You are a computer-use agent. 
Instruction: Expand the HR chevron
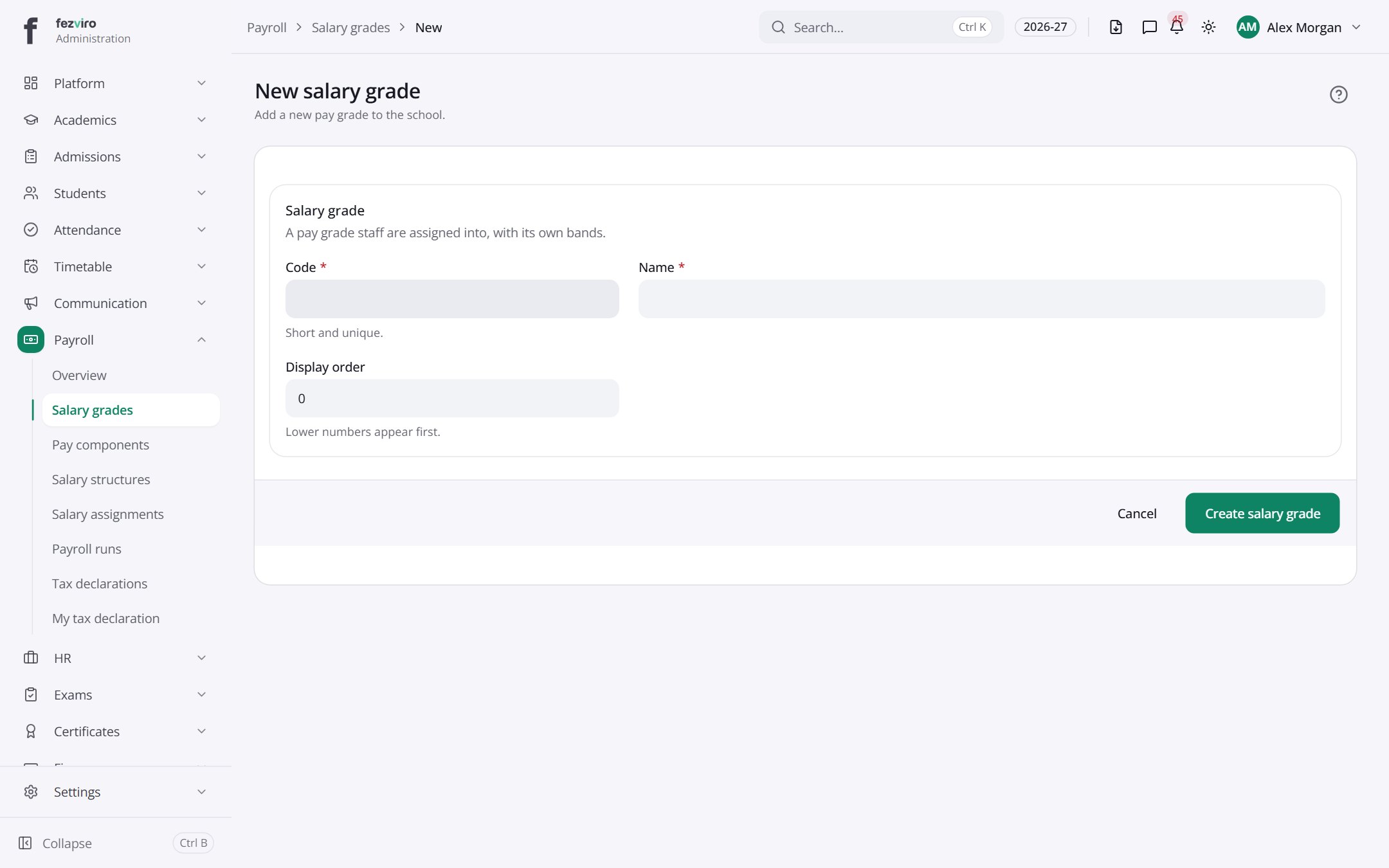tap(201, 658)
